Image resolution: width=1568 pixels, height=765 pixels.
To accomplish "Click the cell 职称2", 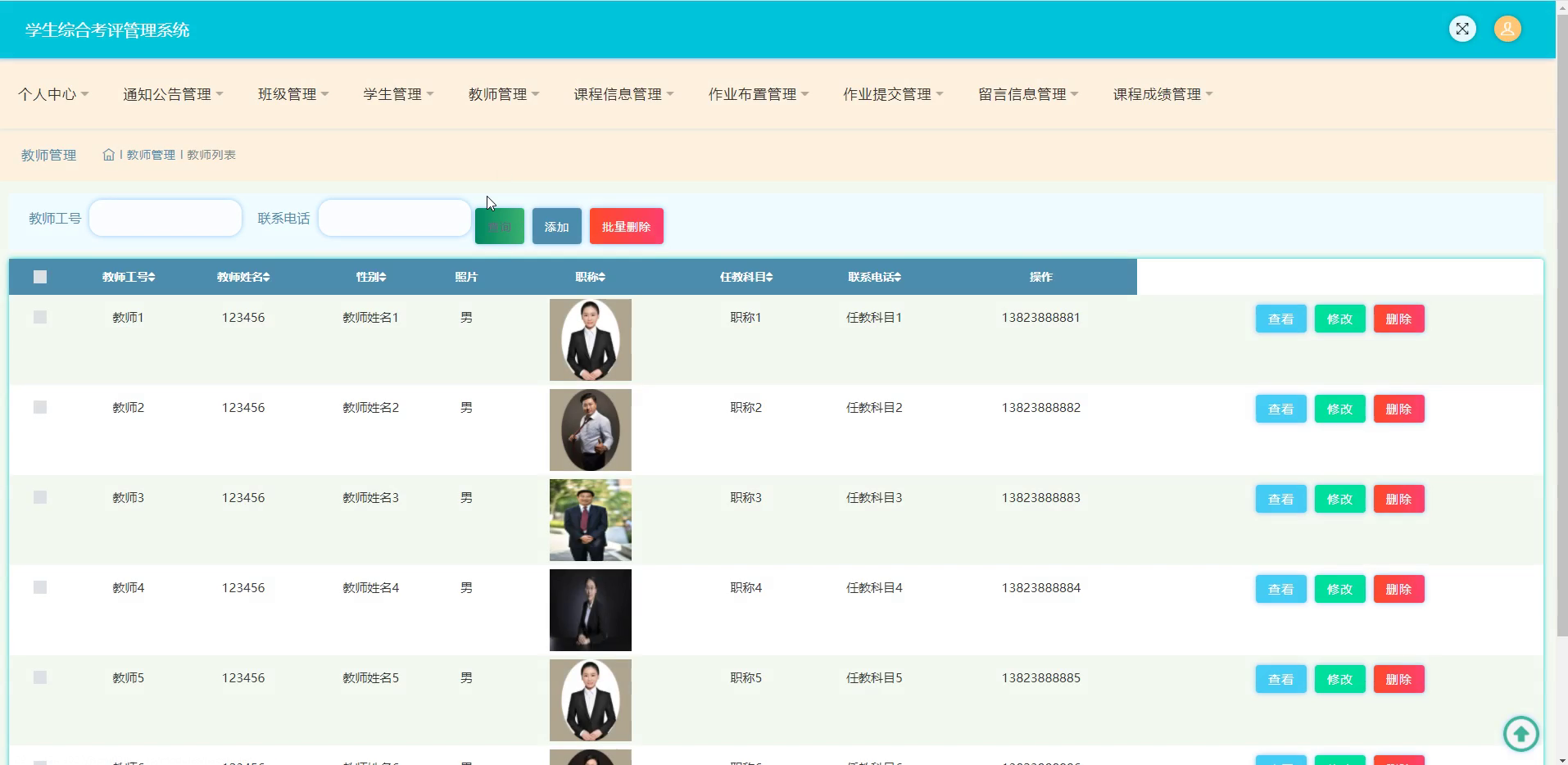I will coord(746,408).
